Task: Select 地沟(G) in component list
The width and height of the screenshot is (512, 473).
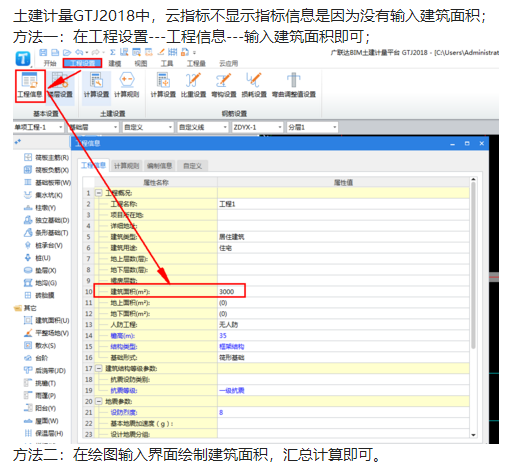Action: pos(40,283)
